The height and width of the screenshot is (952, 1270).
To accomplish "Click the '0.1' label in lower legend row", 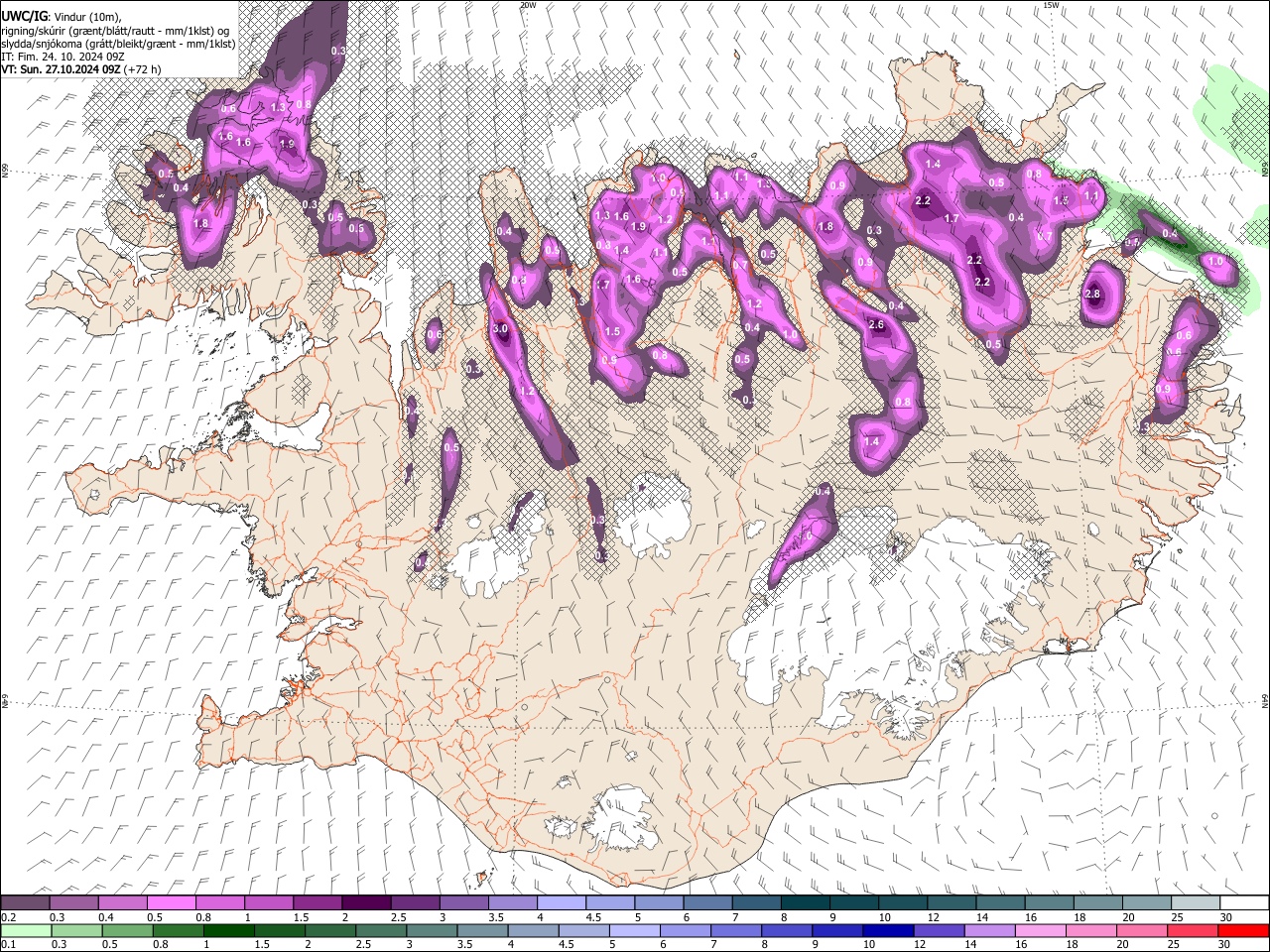I will click(x=8, y=944).
